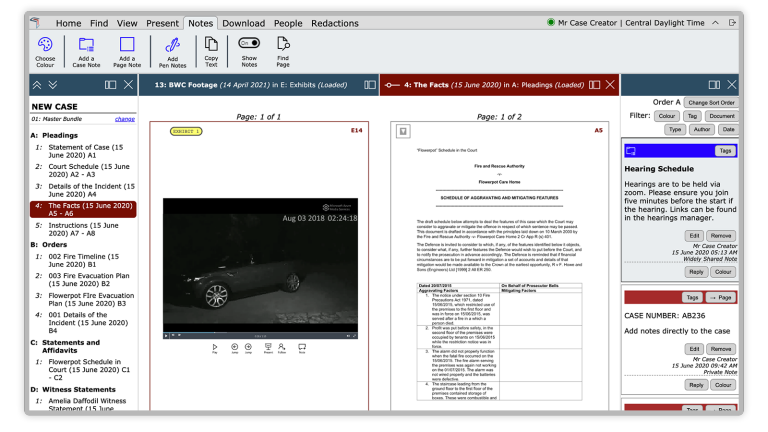Image resolution: width=768 pixels, height=432 pixels.
Task: Toggle split view in The Facts header
Action: coord(595,86)
